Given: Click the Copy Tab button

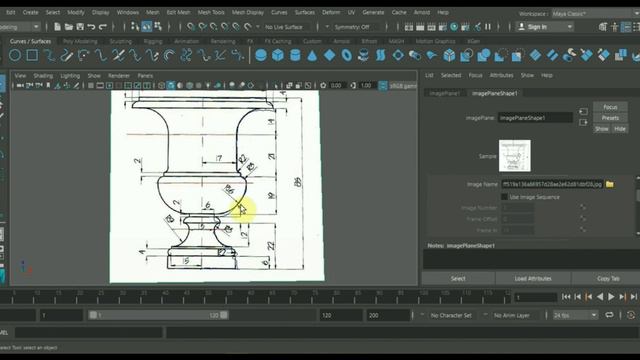Looking at the screenshot, I should [x=607, y=279].
